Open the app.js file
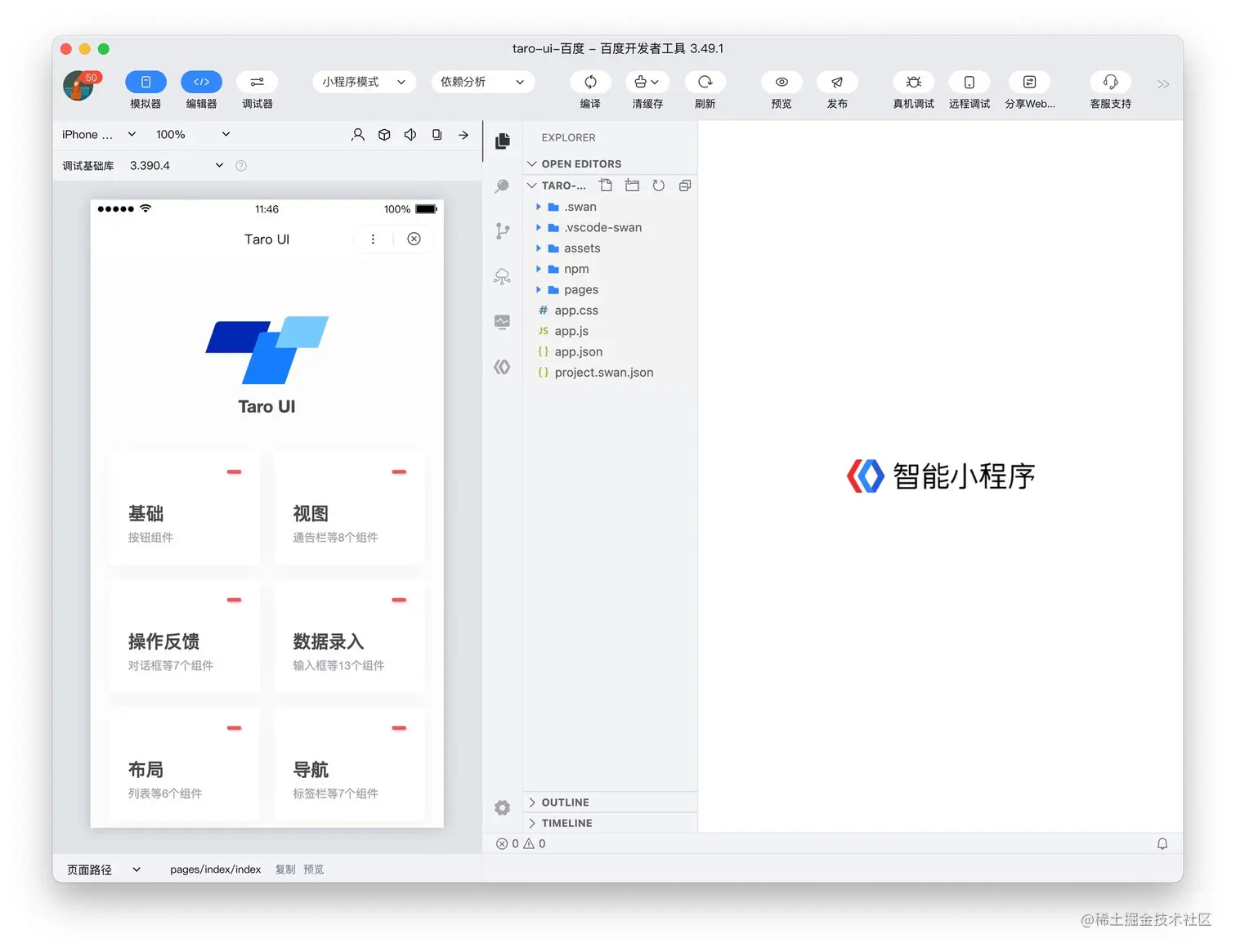The width and height of the screenshot is (1236, 952). [x=610, y=331]
